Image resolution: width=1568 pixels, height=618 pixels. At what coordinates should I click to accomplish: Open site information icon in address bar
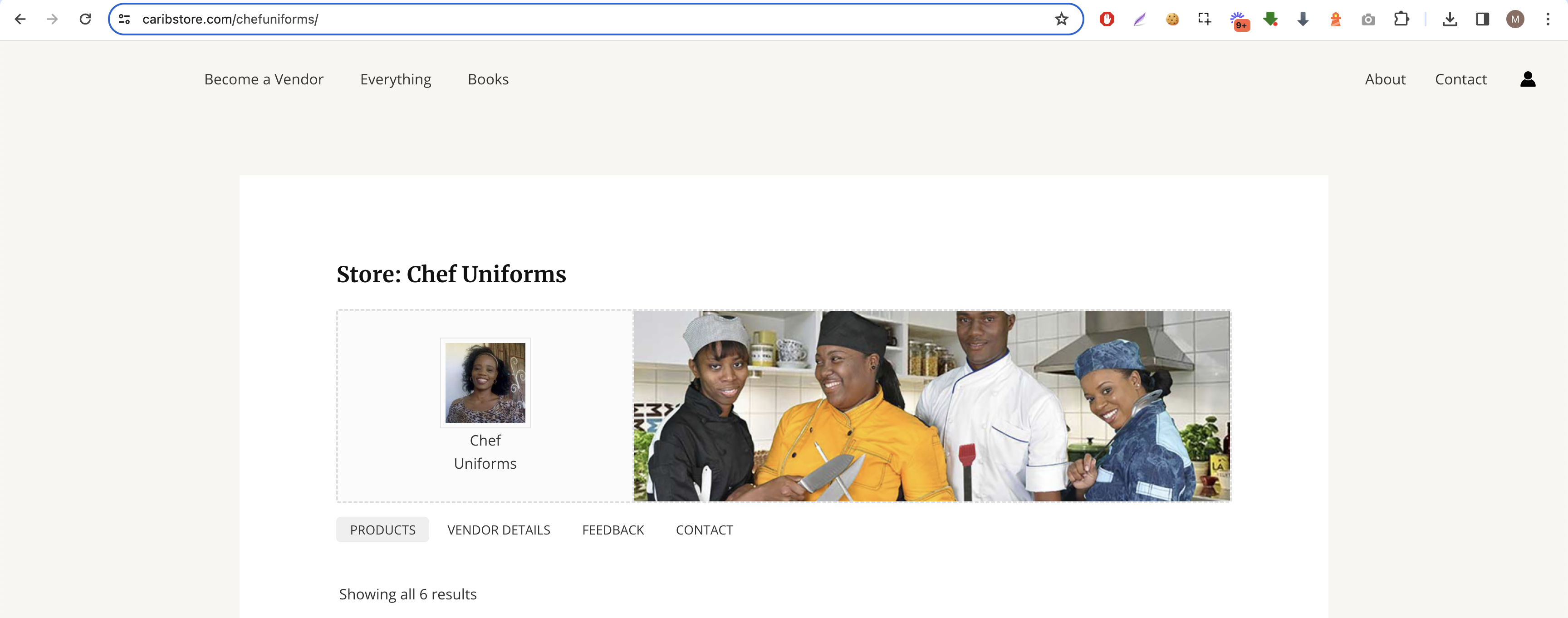(124, 19)
